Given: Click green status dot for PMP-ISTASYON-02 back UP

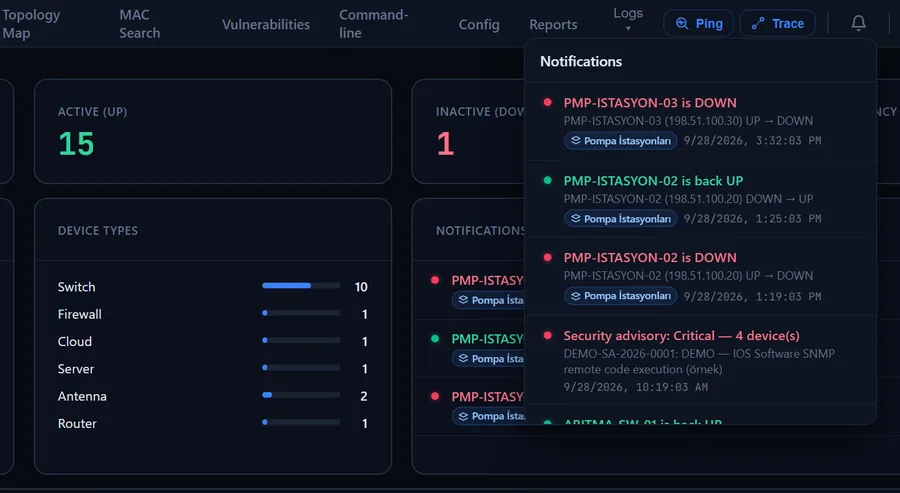Looking at the screenshot, I should pyautogui.click(x=548, y=180).
